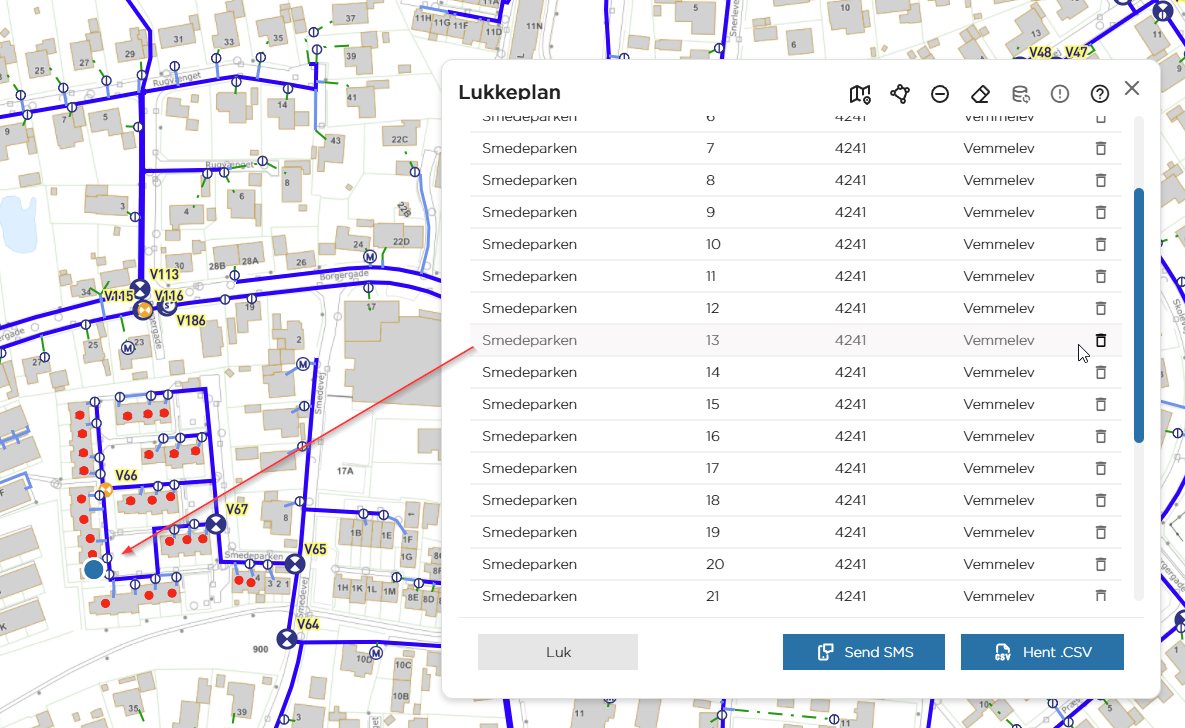
Task: Delete the Smedeparken 7 address entry
Action: (1100, 148)
